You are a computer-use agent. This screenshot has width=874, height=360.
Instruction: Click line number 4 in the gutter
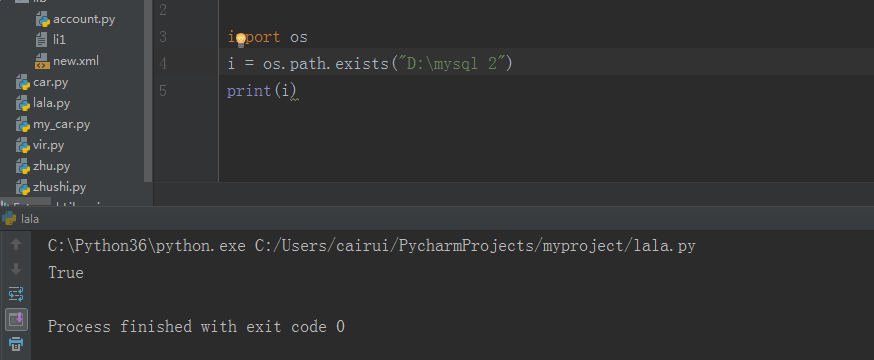coord(163,64)
